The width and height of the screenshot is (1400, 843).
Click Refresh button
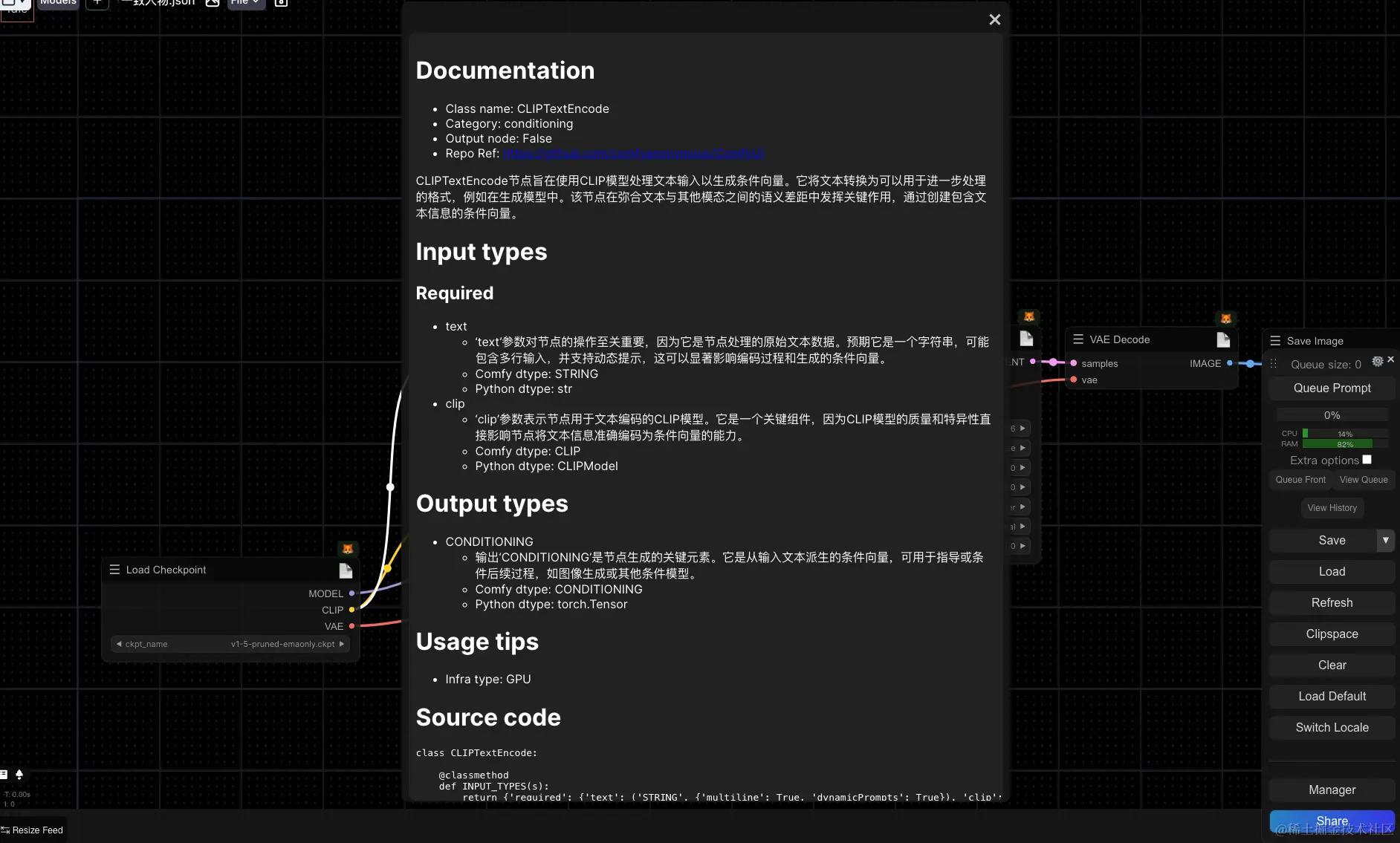tap(1332, 603)
